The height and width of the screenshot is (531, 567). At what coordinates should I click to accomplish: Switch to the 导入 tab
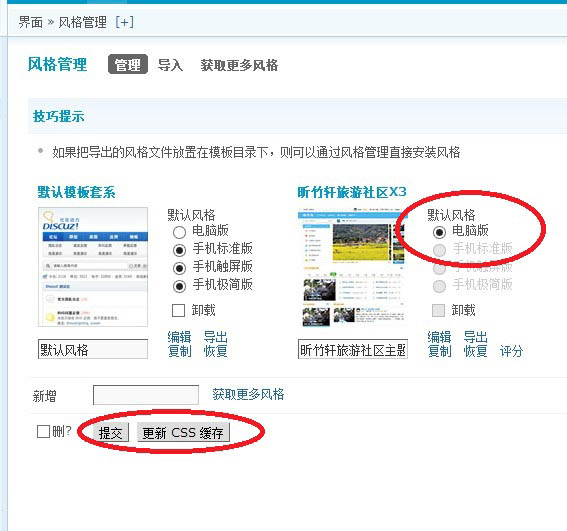click(x=170, y=65)
